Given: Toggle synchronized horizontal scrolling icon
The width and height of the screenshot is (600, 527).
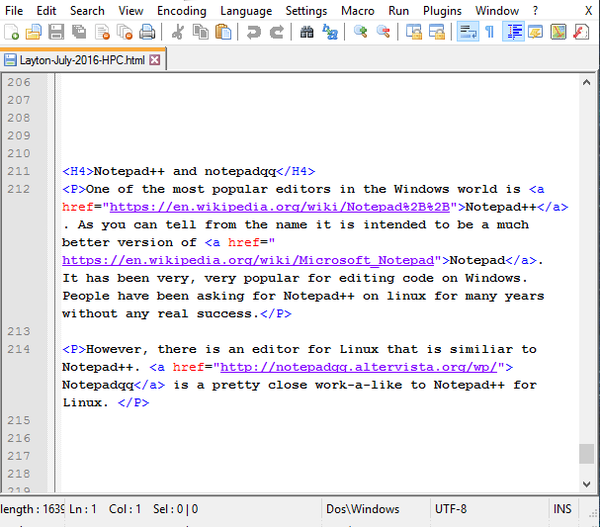Looking at the screenshot, I should 437,32.
